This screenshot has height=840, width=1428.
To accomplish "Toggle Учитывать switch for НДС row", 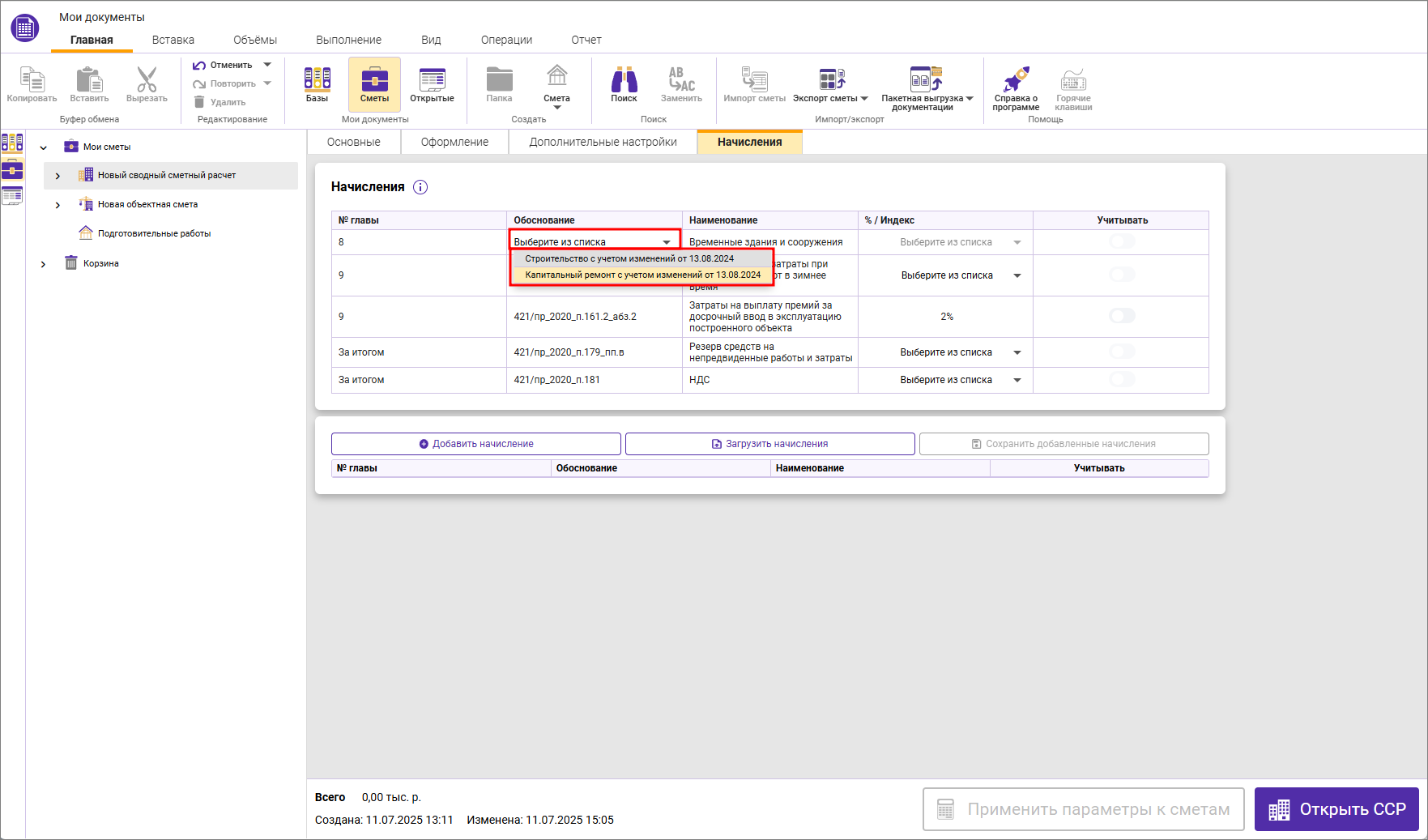I will [1122, 379].
